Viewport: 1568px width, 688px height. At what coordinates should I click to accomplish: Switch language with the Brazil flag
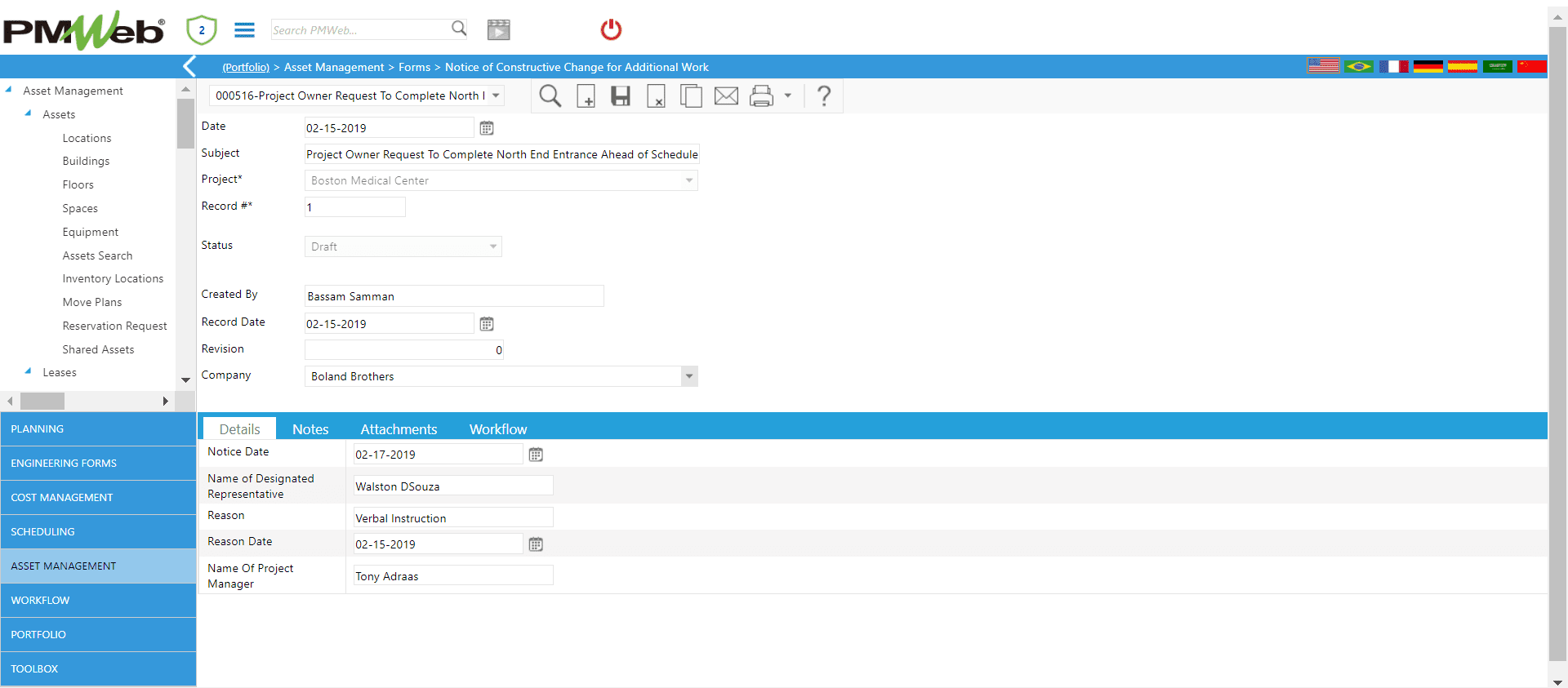point(1359,66)
